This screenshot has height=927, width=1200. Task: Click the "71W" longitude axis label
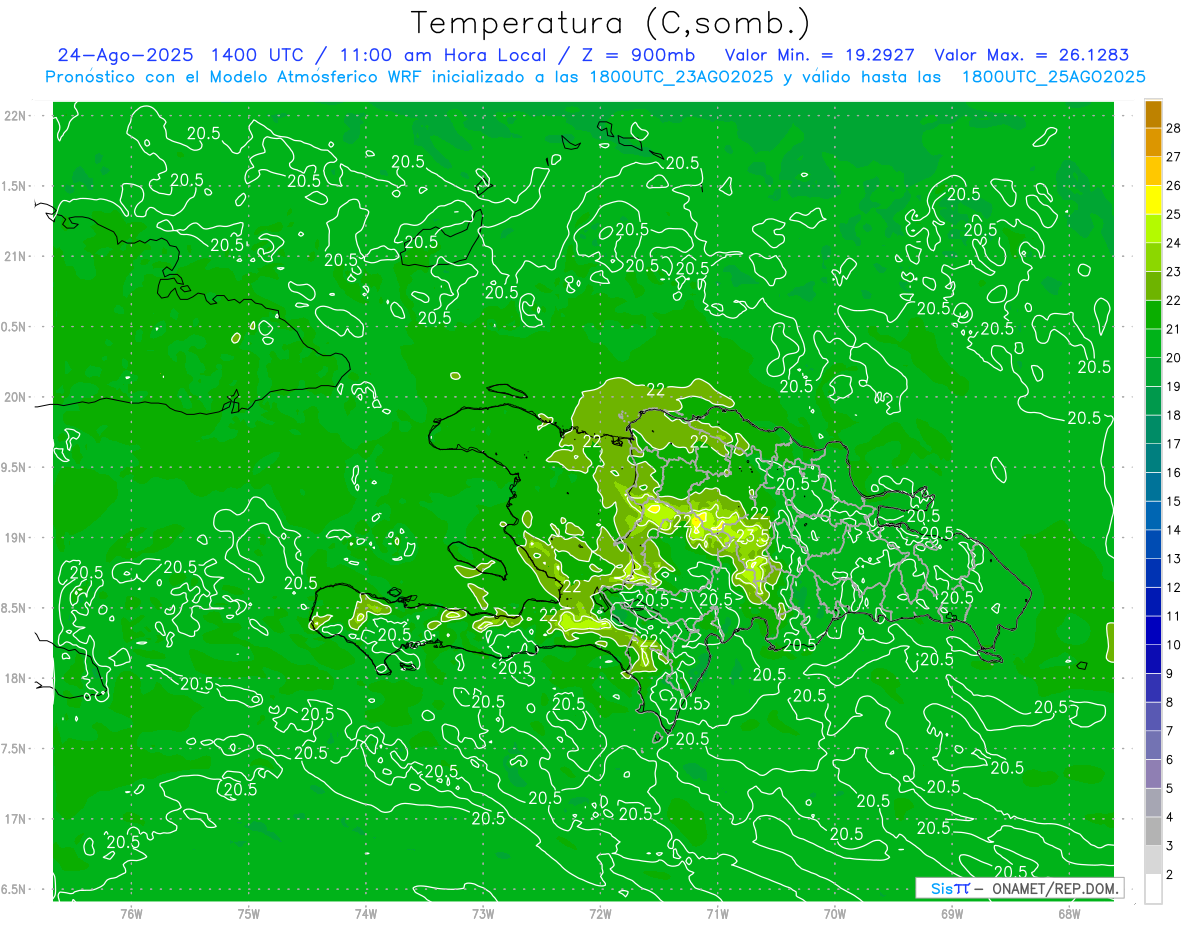[717, 913]
